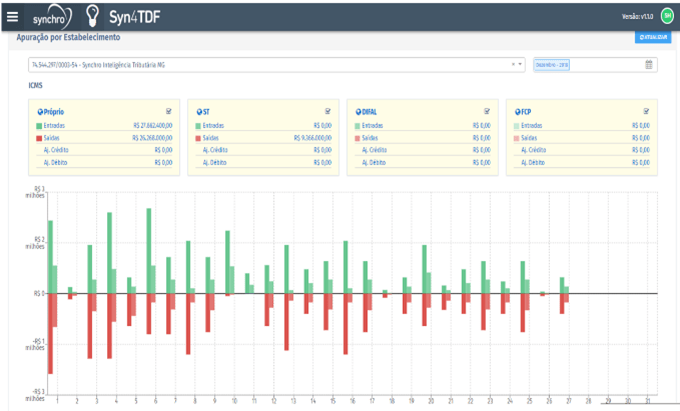
Task: Click the info icon beside DIFAL
Action: pos(358,112)
